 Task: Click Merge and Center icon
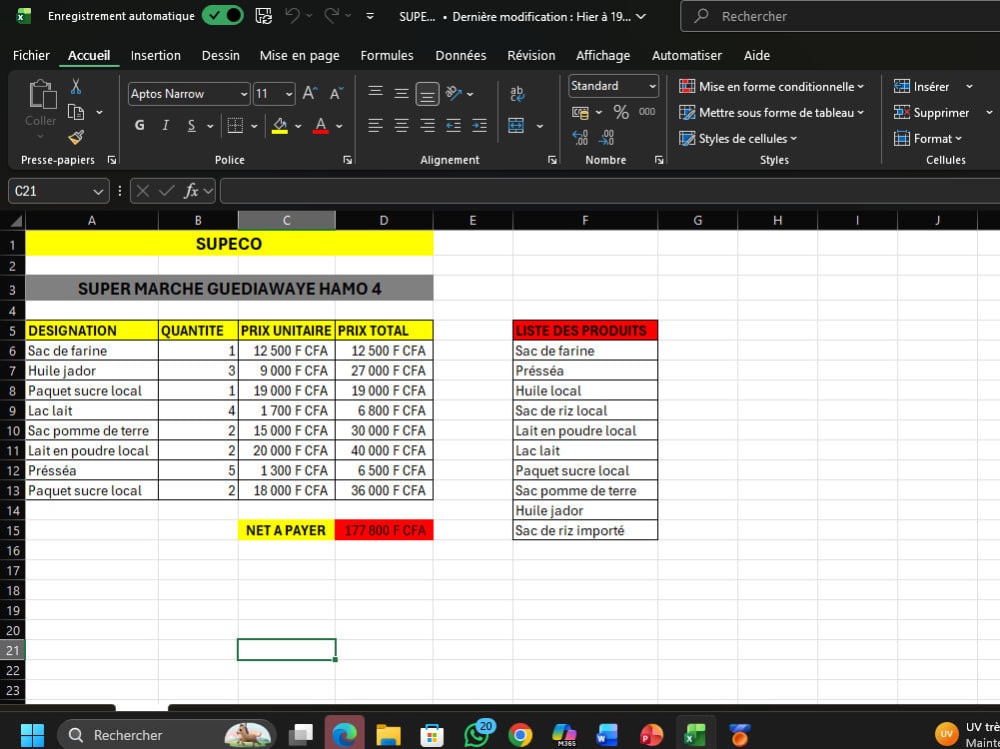516,126
